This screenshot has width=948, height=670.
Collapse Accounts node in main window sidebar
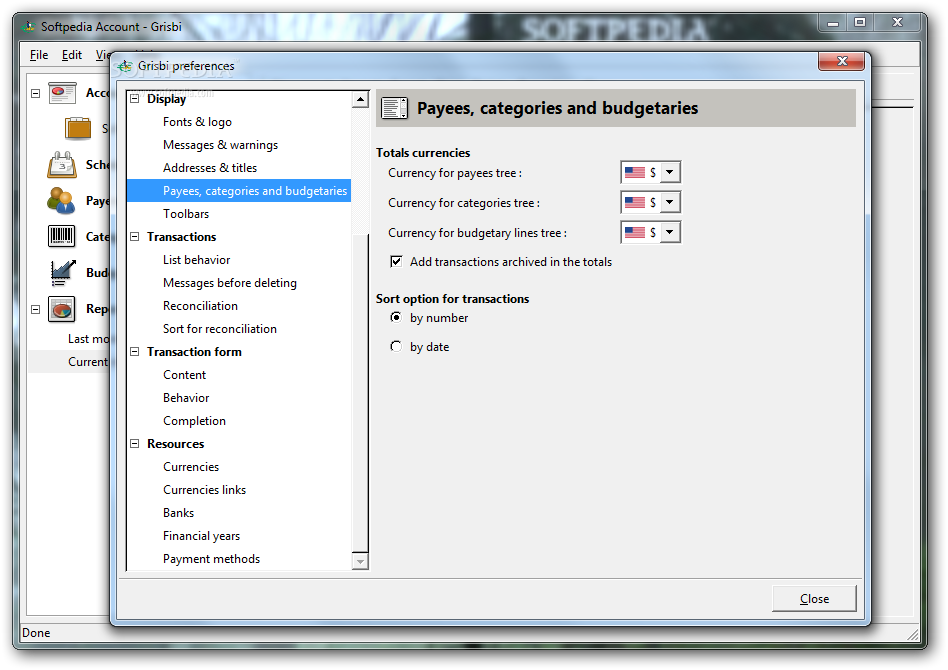(x=36, y=93)
